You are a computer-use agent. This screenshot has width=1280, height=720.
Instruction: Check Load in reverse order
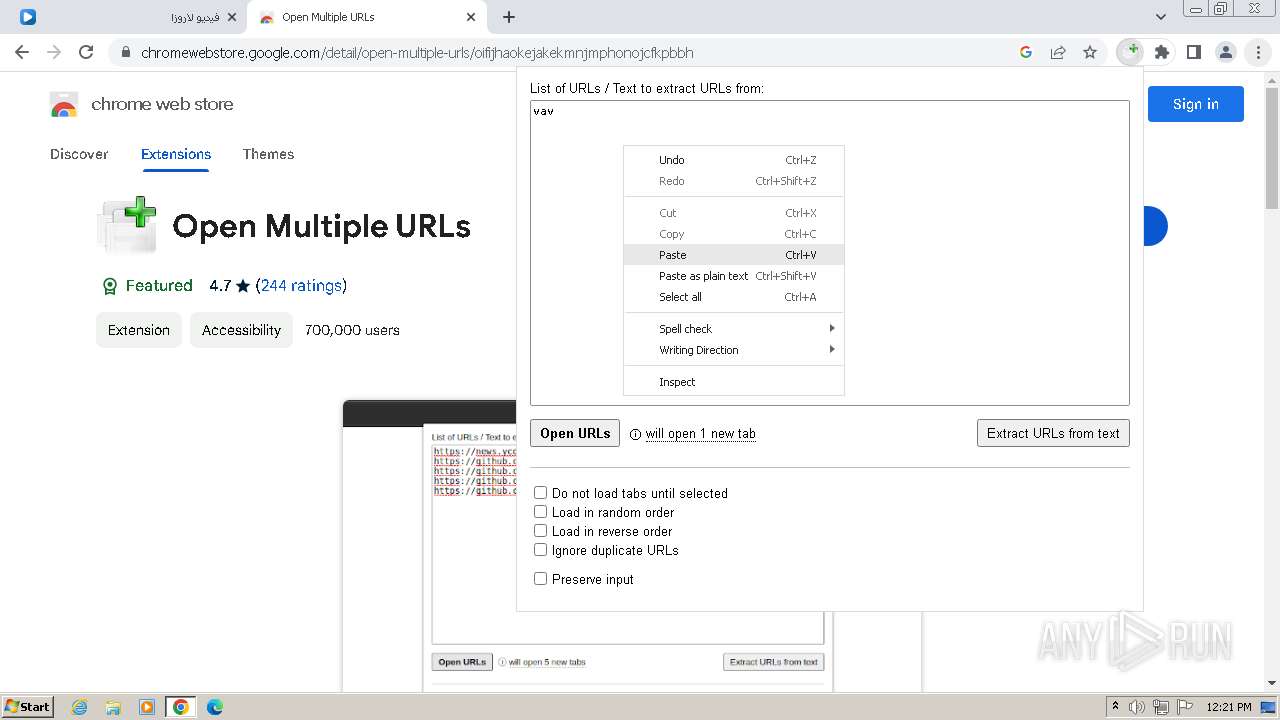(540, 531)
